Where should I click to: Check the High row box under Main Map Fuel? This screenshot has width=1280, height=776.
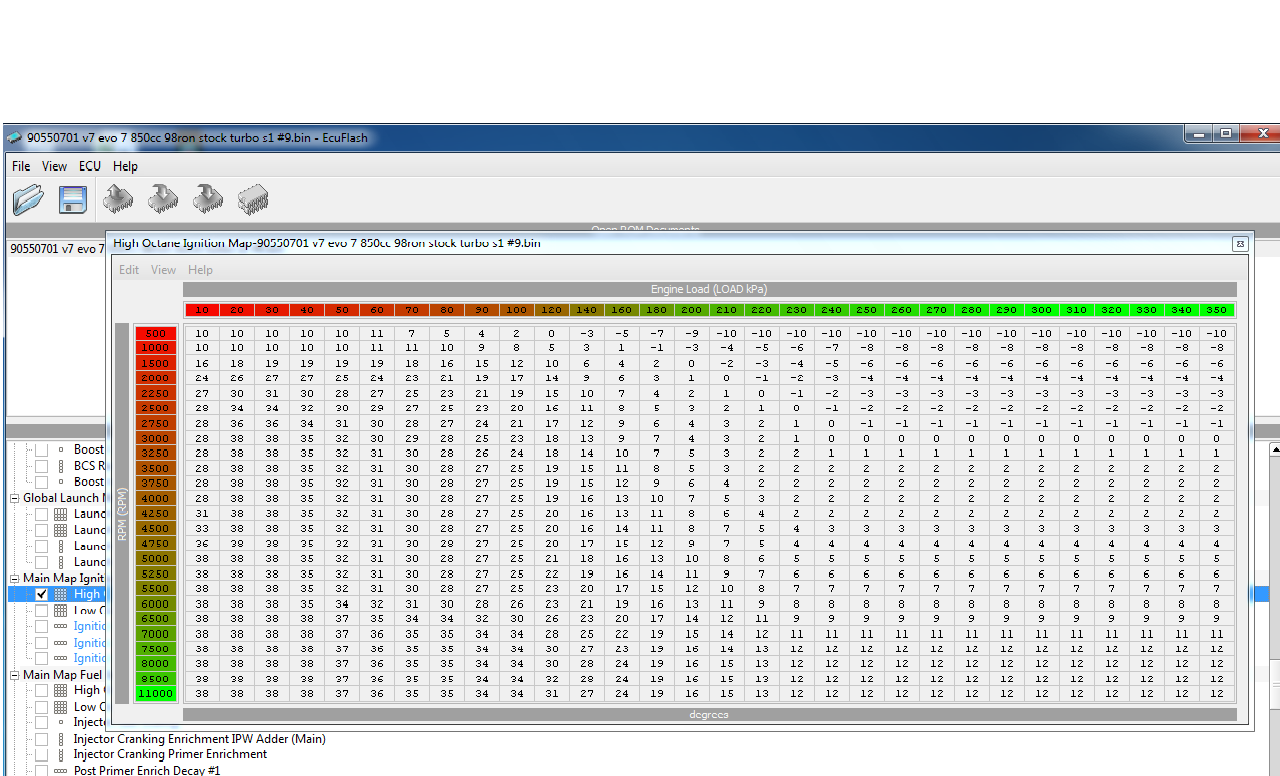coord(41,690)
